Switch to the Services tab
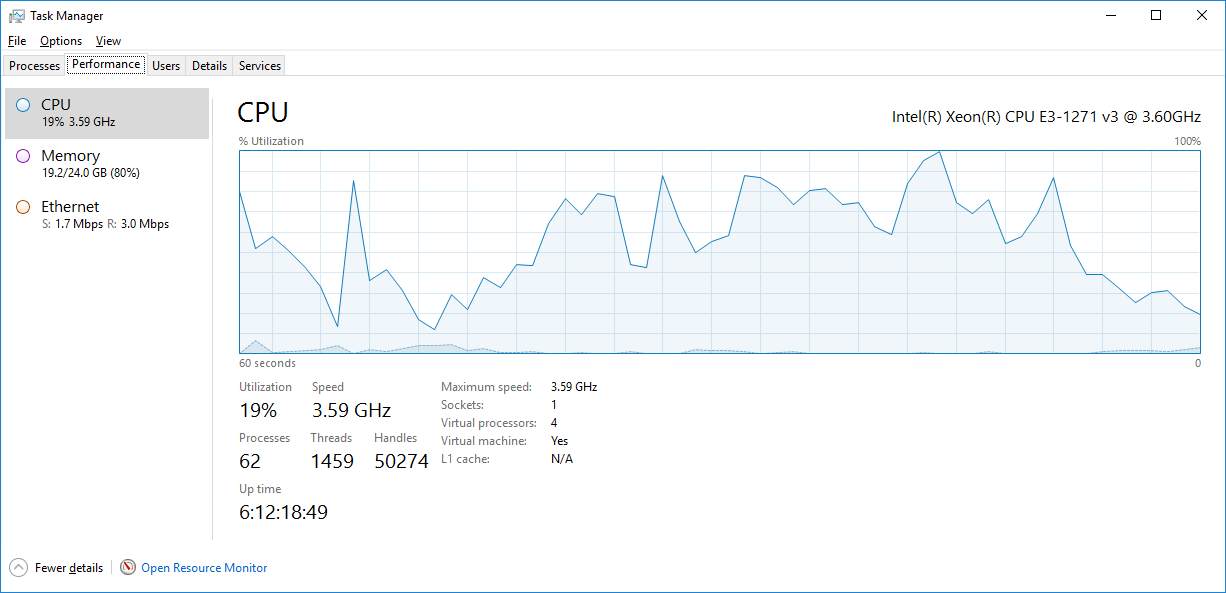Screen dimensions: 1226x593 click(x=260, y=66)
